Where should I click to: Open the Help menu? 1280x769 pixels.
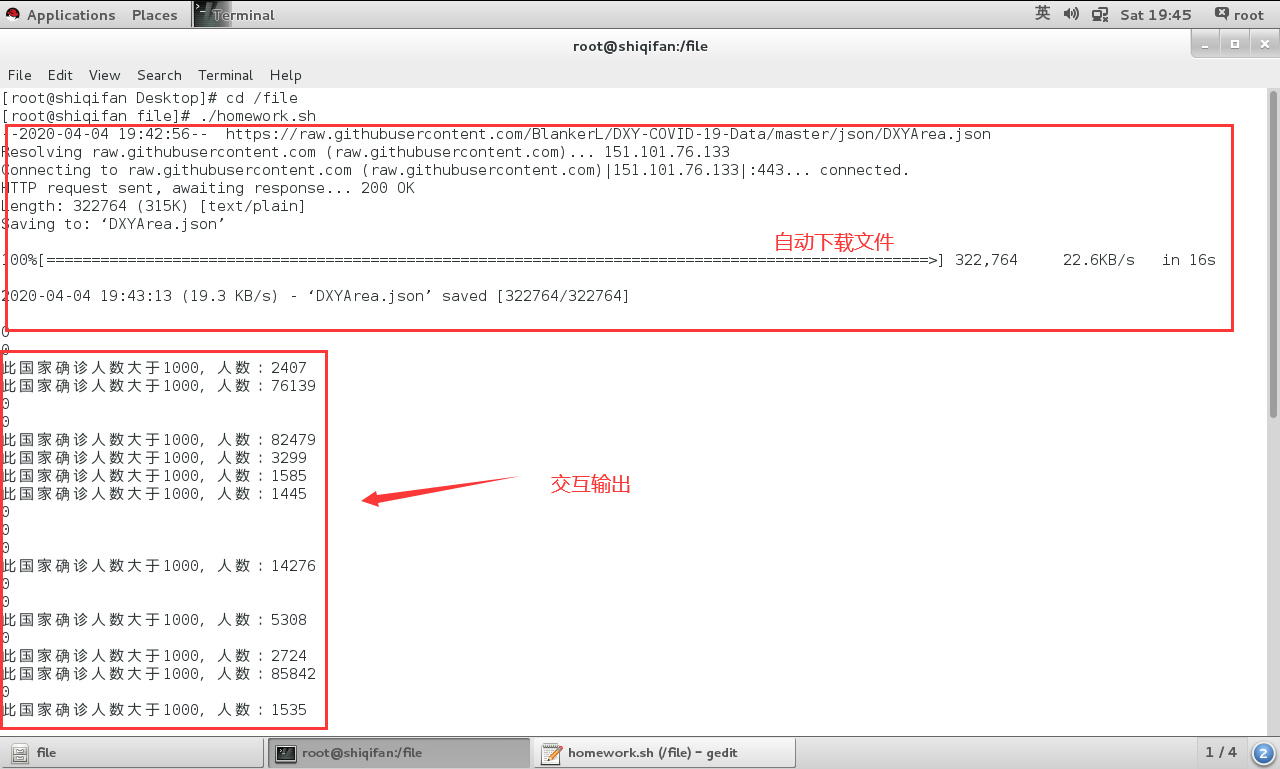point(285,75)
